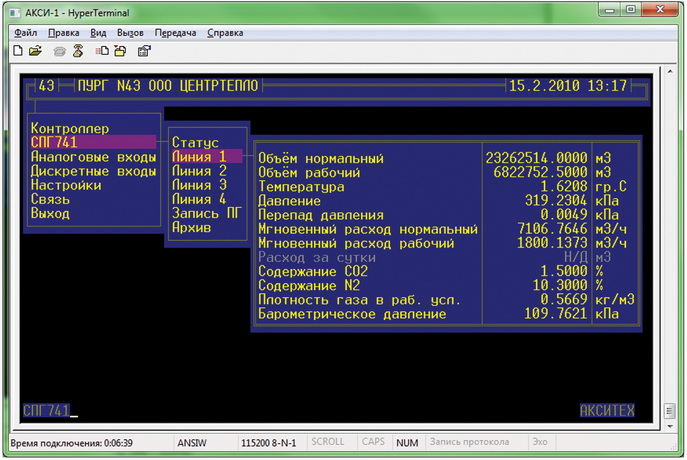Image resolution: width=687 pixels, height=460 pixels.
Task: Click the NUM indicator in status bar
Action: pos(407,443)
